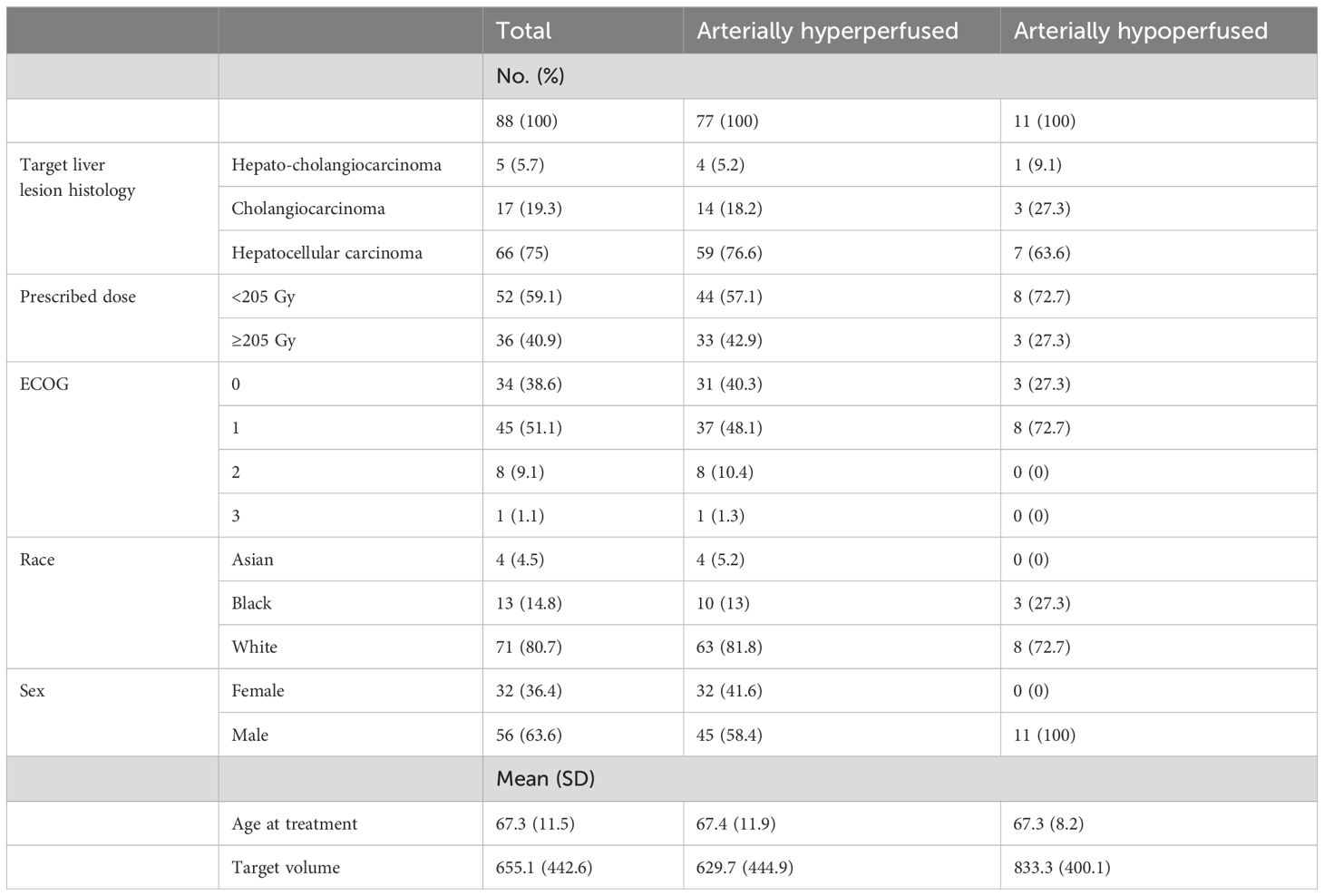
Task: Select the Hepato-cholangiocarcinoma row label
Action: click(x=336, y=165)
